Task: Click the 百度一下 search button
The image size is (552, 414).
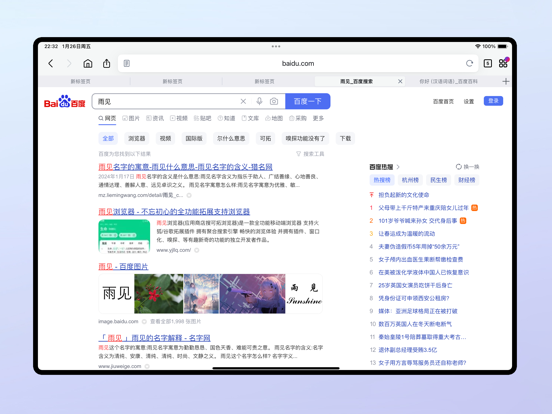Action: click(308, 101)
